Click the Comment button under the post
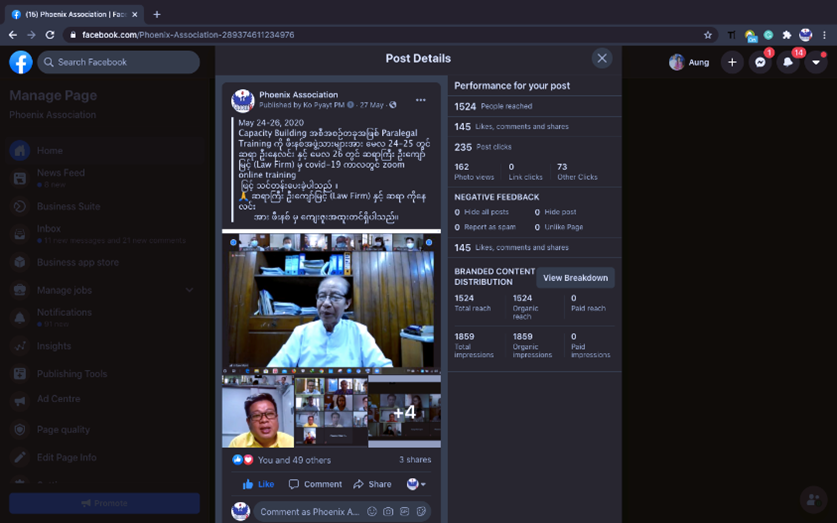 click(315, 484)
